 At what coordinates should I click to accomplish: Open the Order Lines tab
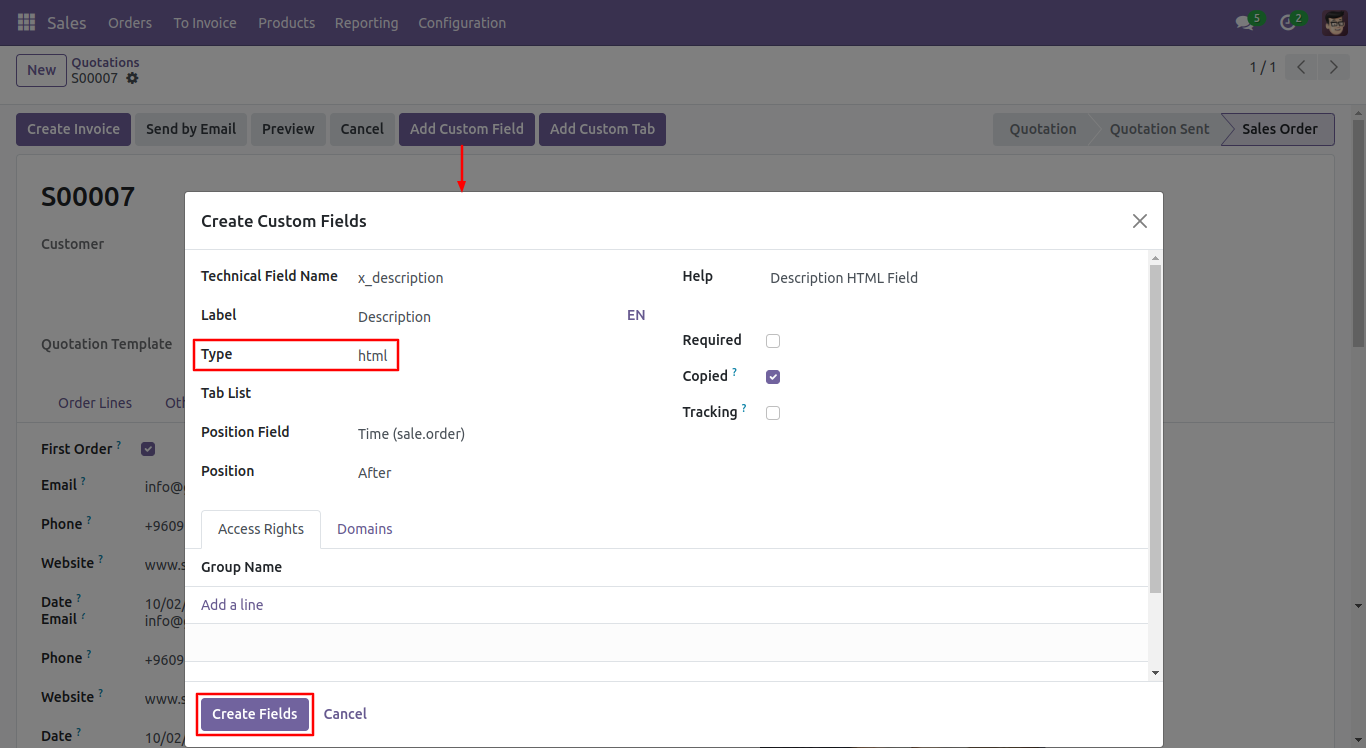pyautogui.click(x=95, y=403)
